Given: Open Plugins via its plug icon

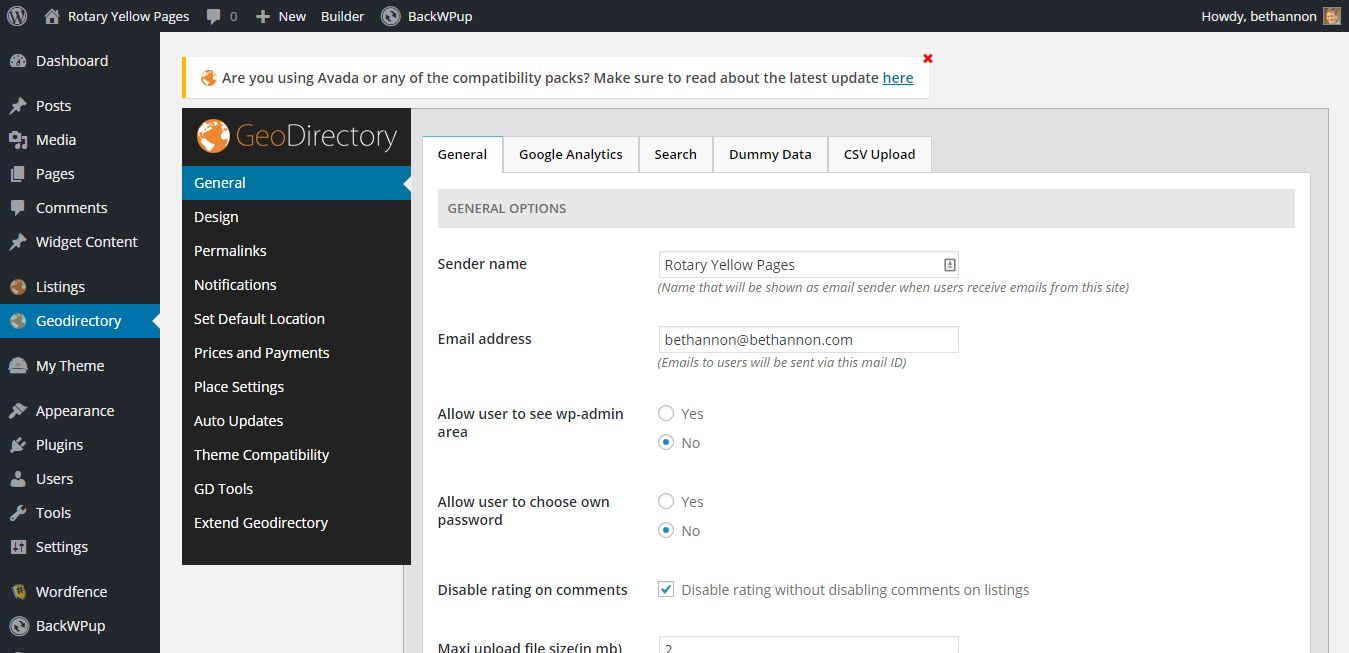Looking at the screenshot, I should click(x=18, y=445).
